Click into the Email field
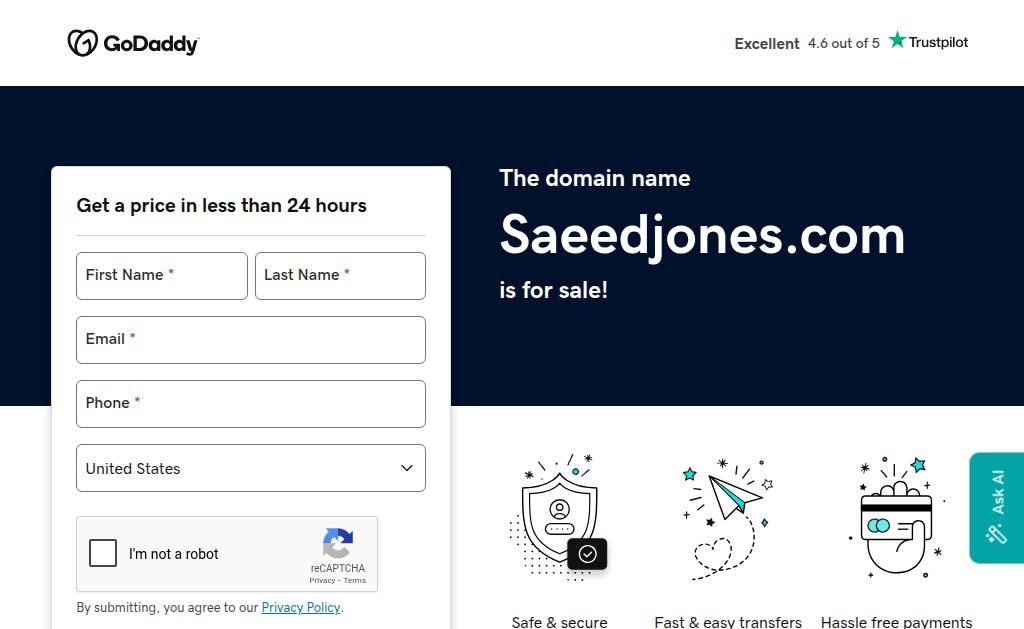This screenshot has width=1024, height=629. click(251, 340)
